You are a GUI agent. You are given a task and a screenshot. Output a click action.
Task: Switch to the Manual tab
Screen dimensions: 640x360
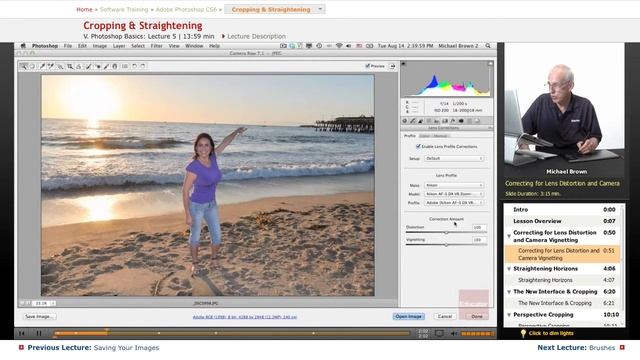(x=440, y=136)
